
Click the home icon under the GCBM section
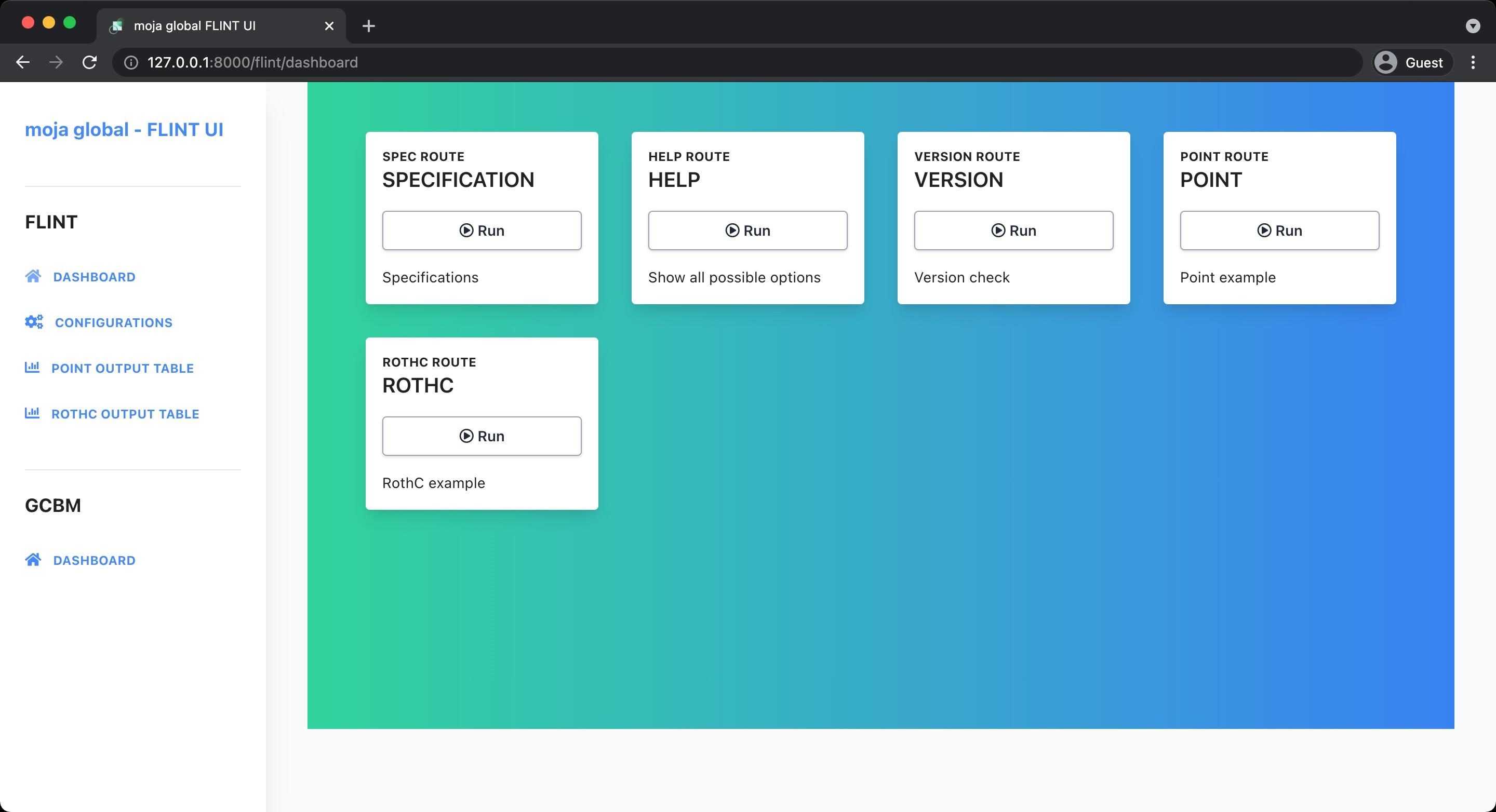[33, 560]
